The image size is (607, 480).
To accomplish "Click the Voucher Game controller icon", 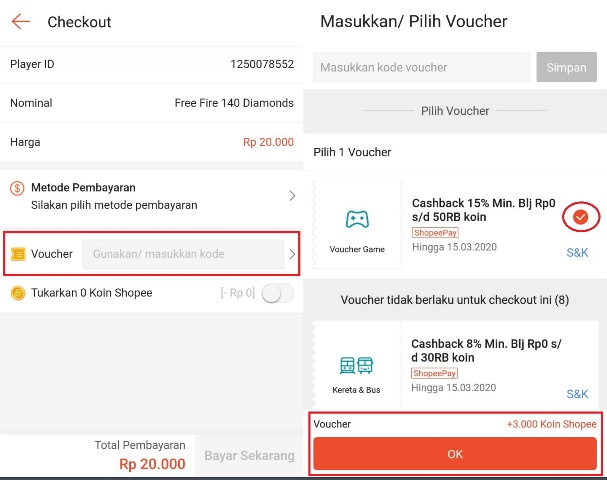I will click(x=357, y=219).
